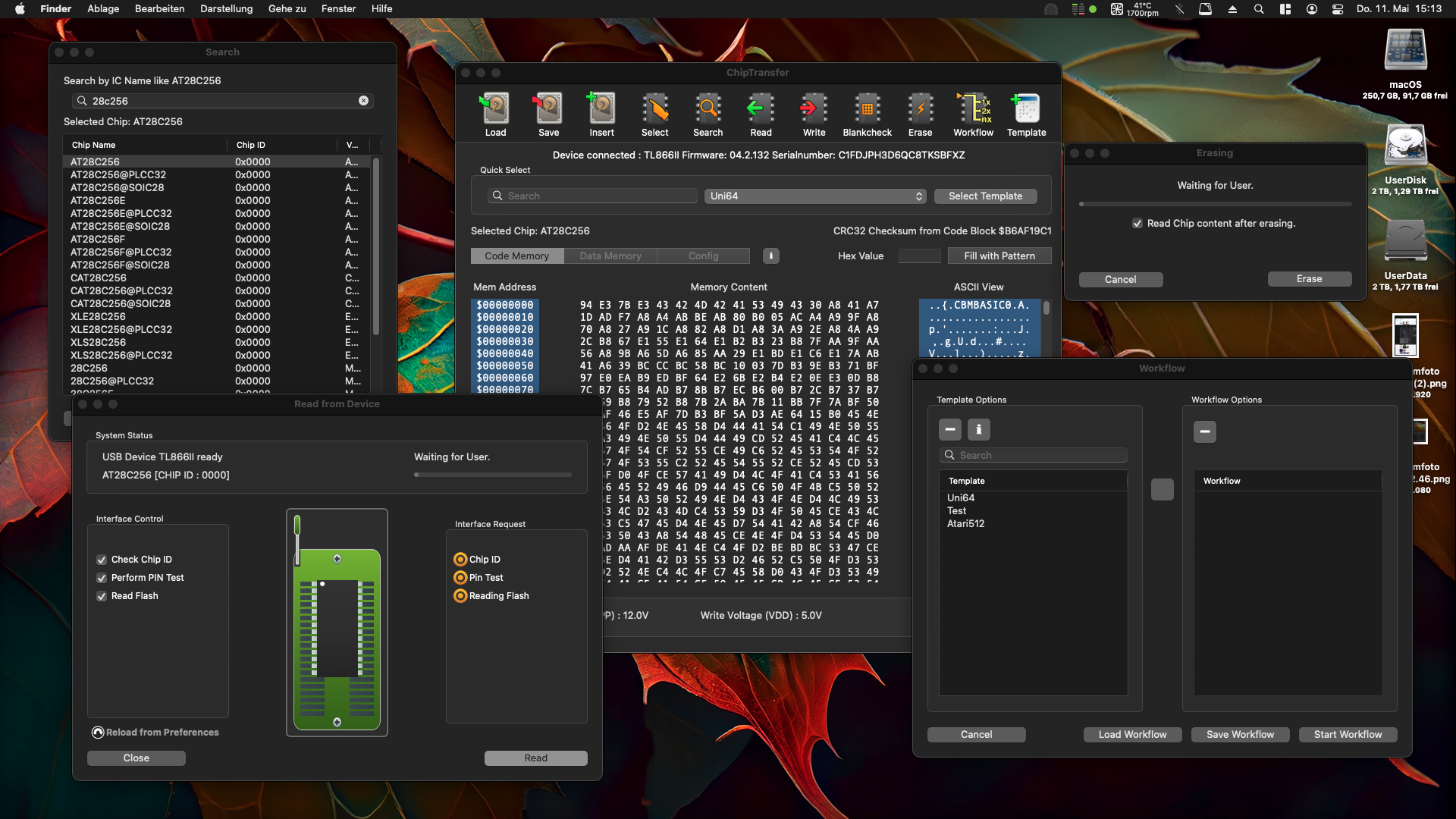Toggle Perform PIN Test checkbox
The height and width of the screenshot is (819, 1456).
(102, 578)
